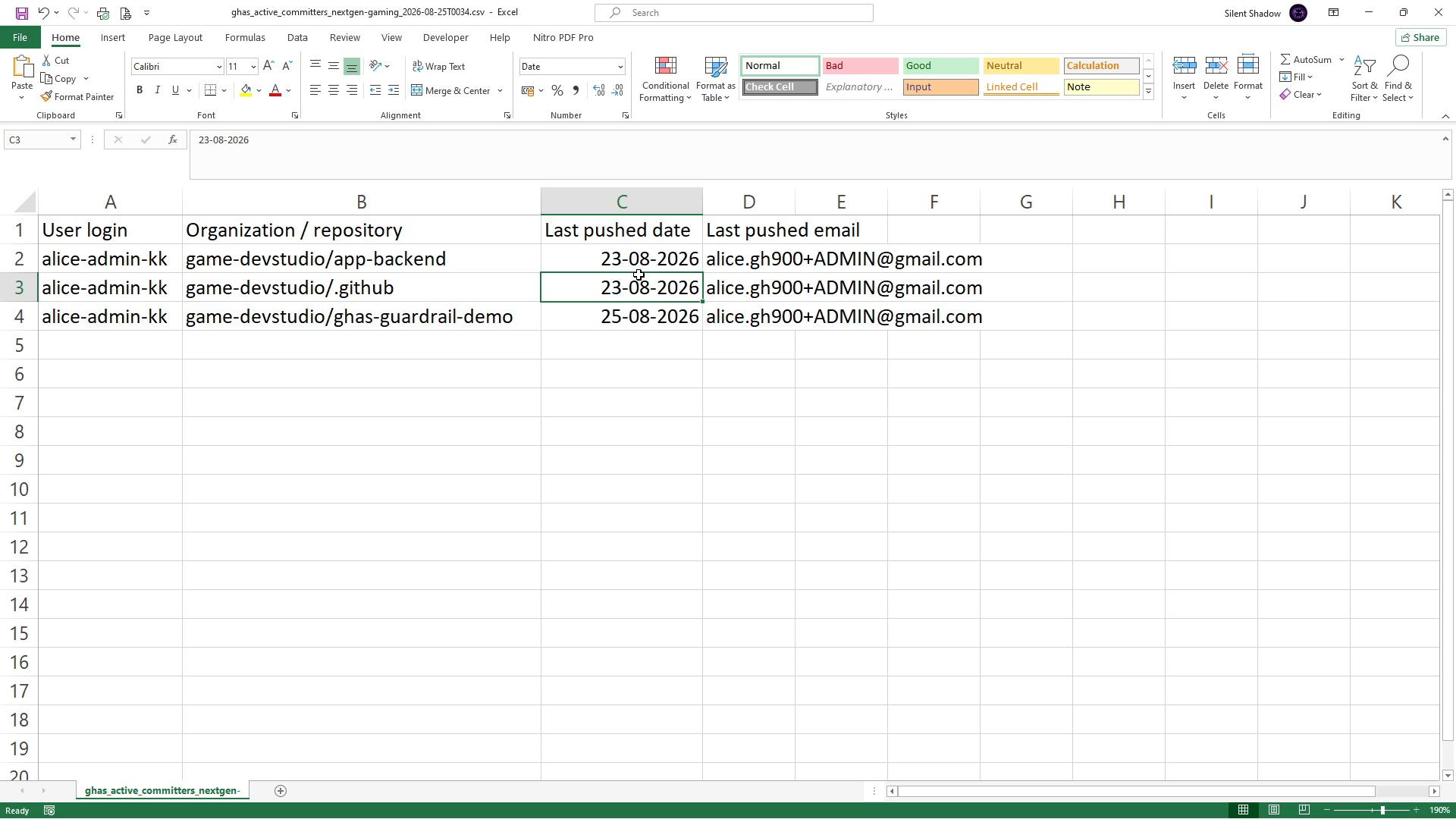Click the Save icon in quick access toolbar
Screen dimensions: 1456x819
(x=21, y=13)
